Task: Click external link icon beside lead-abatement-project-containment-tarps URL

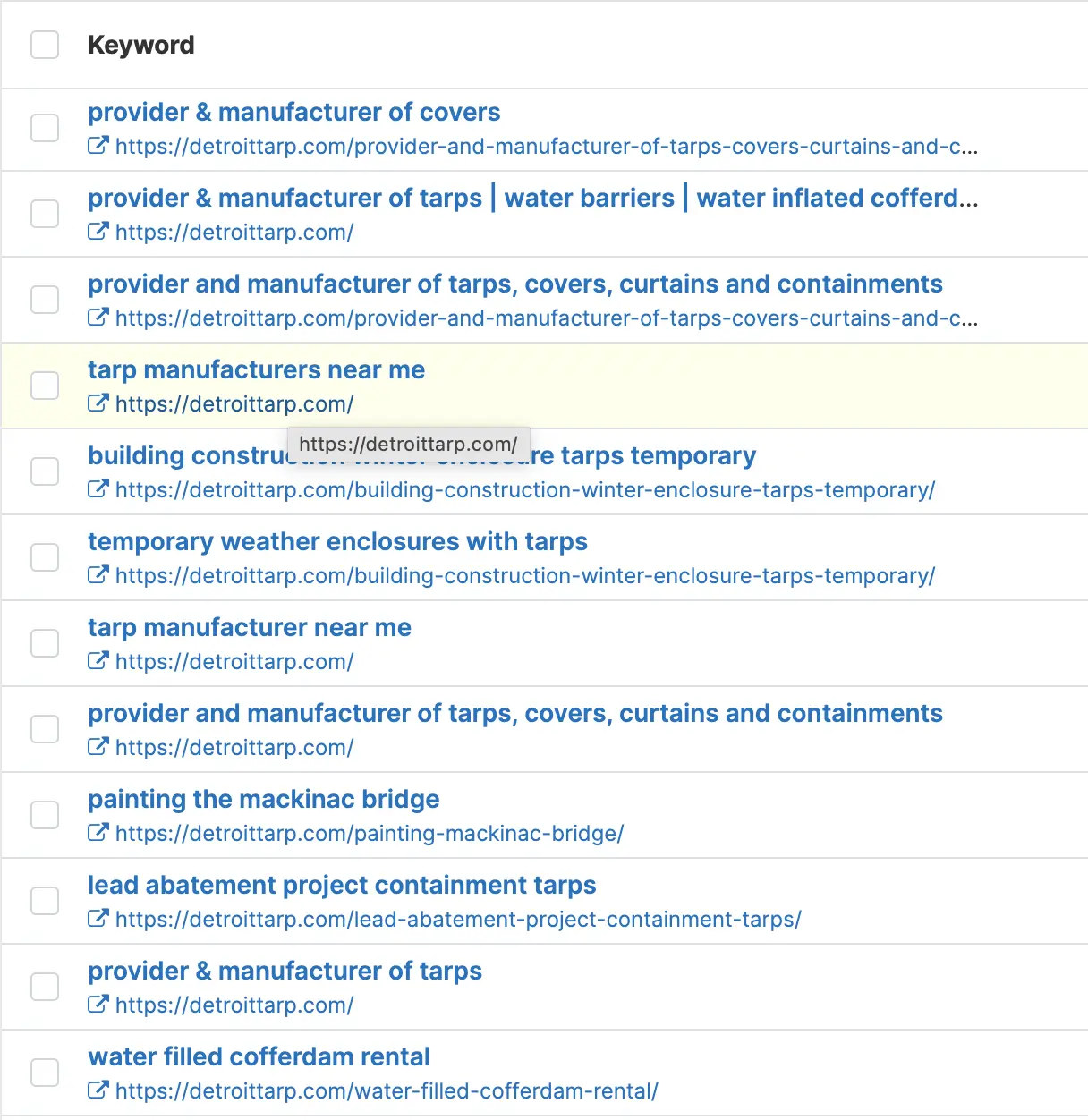Action: click(98, 919)
